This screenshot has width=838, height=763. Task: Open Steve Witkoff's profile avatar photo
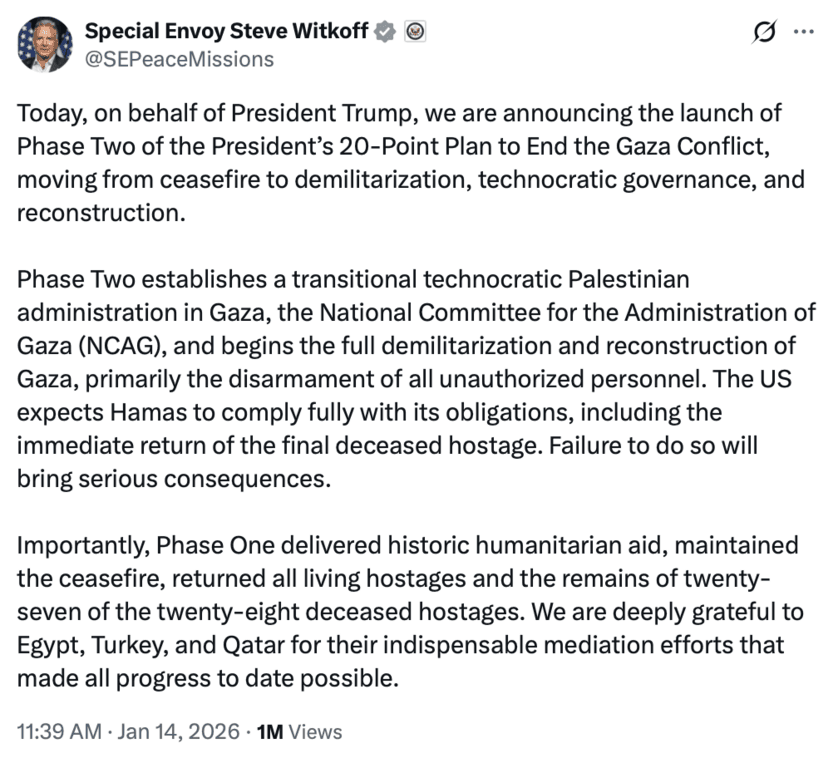tap(44, 44)
